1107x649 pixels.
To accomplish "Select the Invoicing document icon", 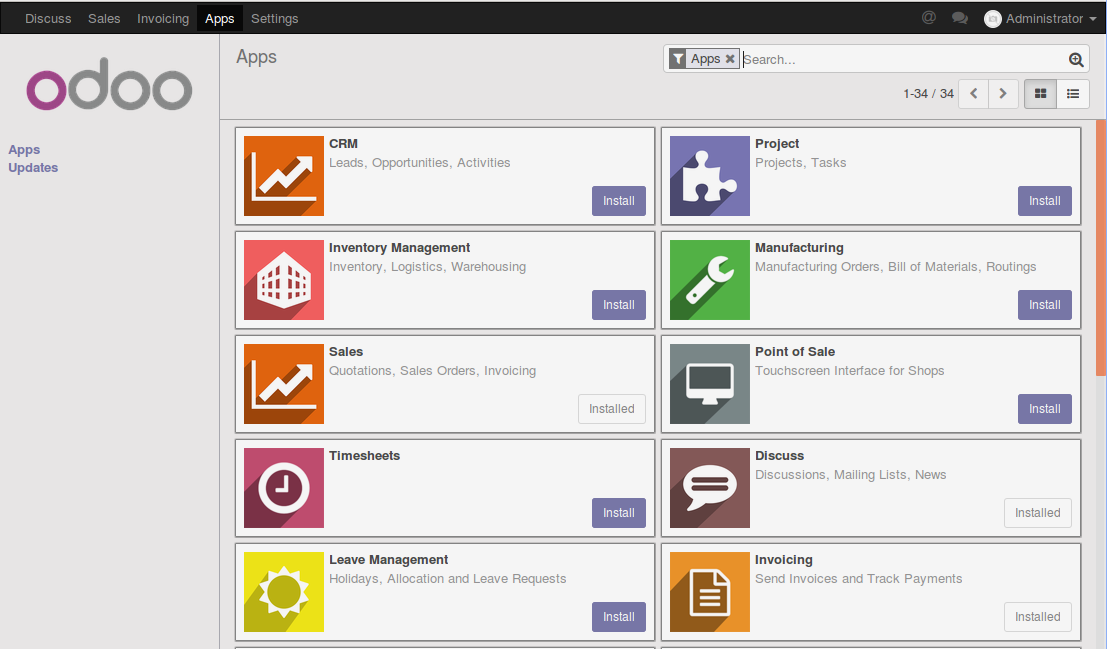I will pos(710,592).
